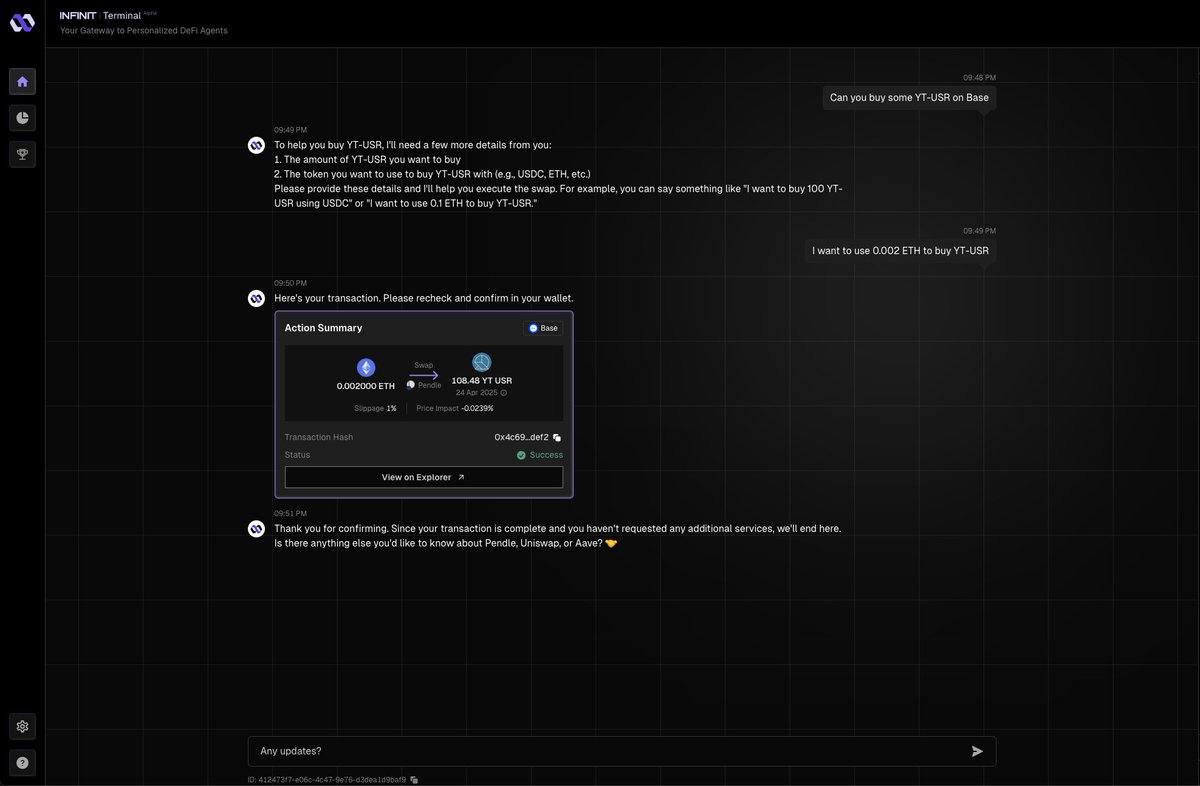Click the 09:50 PM timestamp
The width and height of the screenshot is (1200, 786).
[290, 283]
